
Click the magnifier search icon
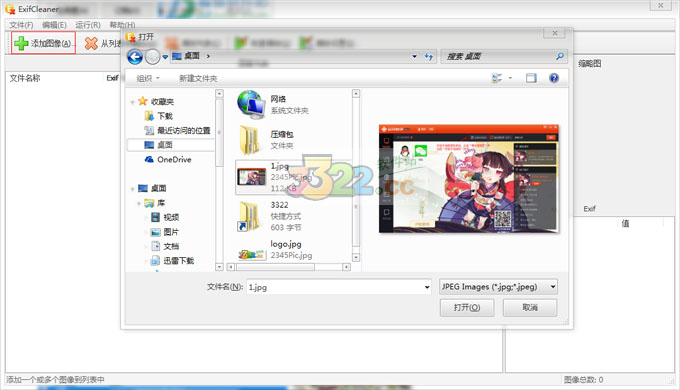click(x=560, y=56)
